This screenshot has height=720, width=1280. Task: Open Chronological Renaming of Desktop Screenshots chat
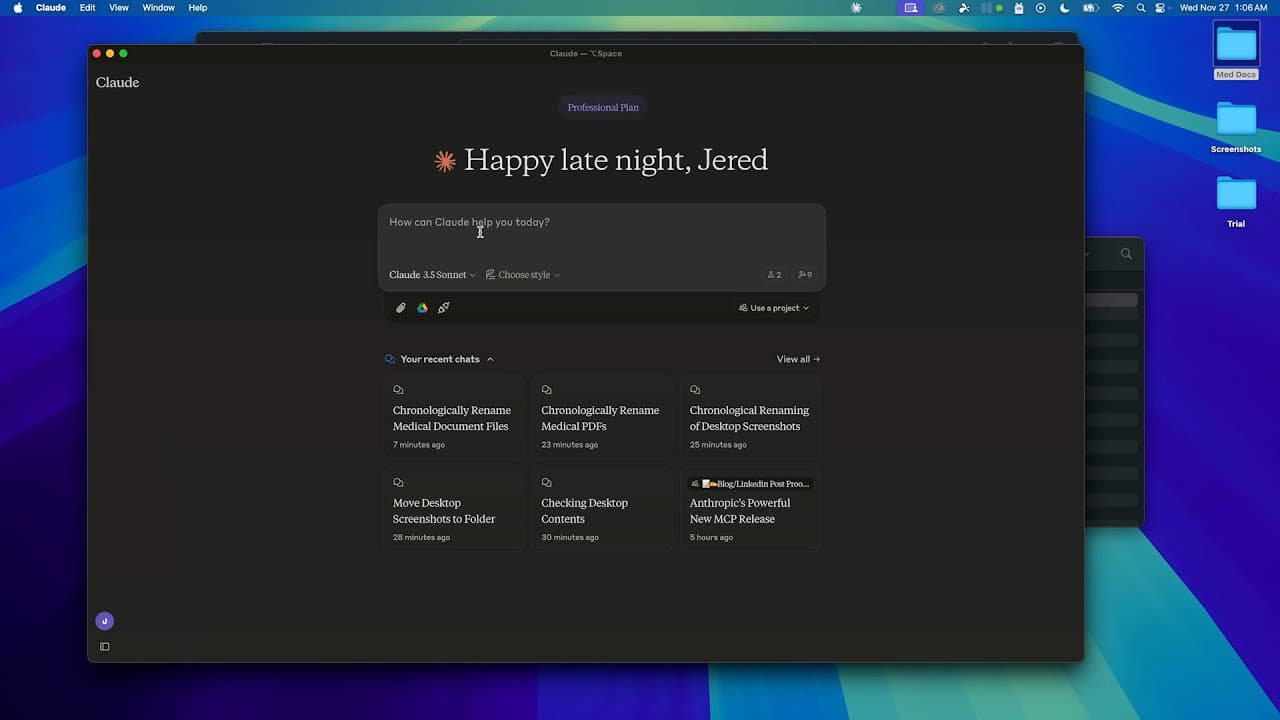751,417
